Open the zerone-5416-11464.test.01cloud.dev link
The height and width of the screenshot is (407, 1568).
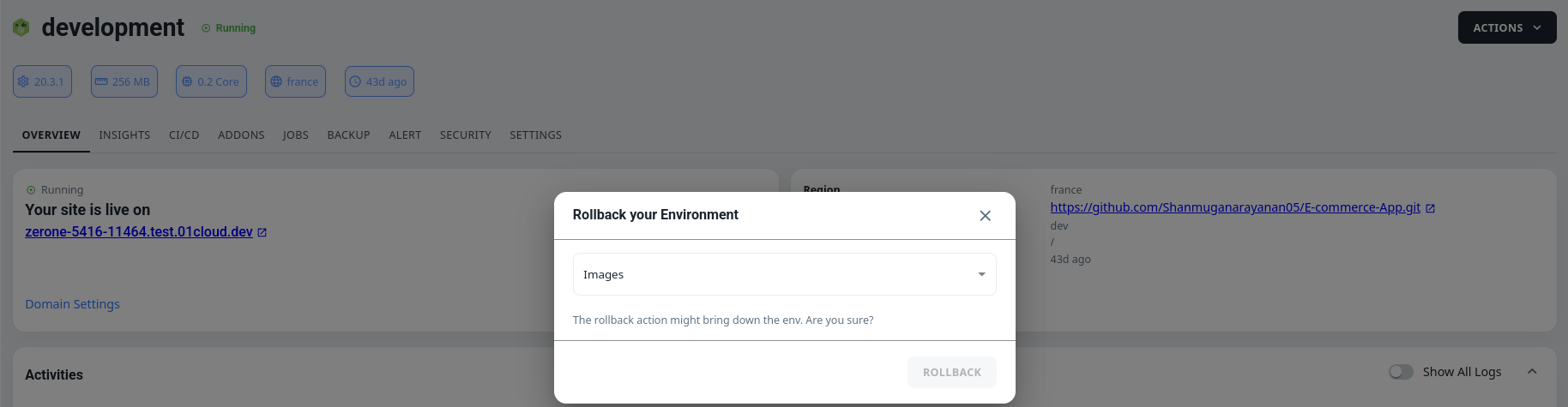pyautogui.click(x=139, y=232)
